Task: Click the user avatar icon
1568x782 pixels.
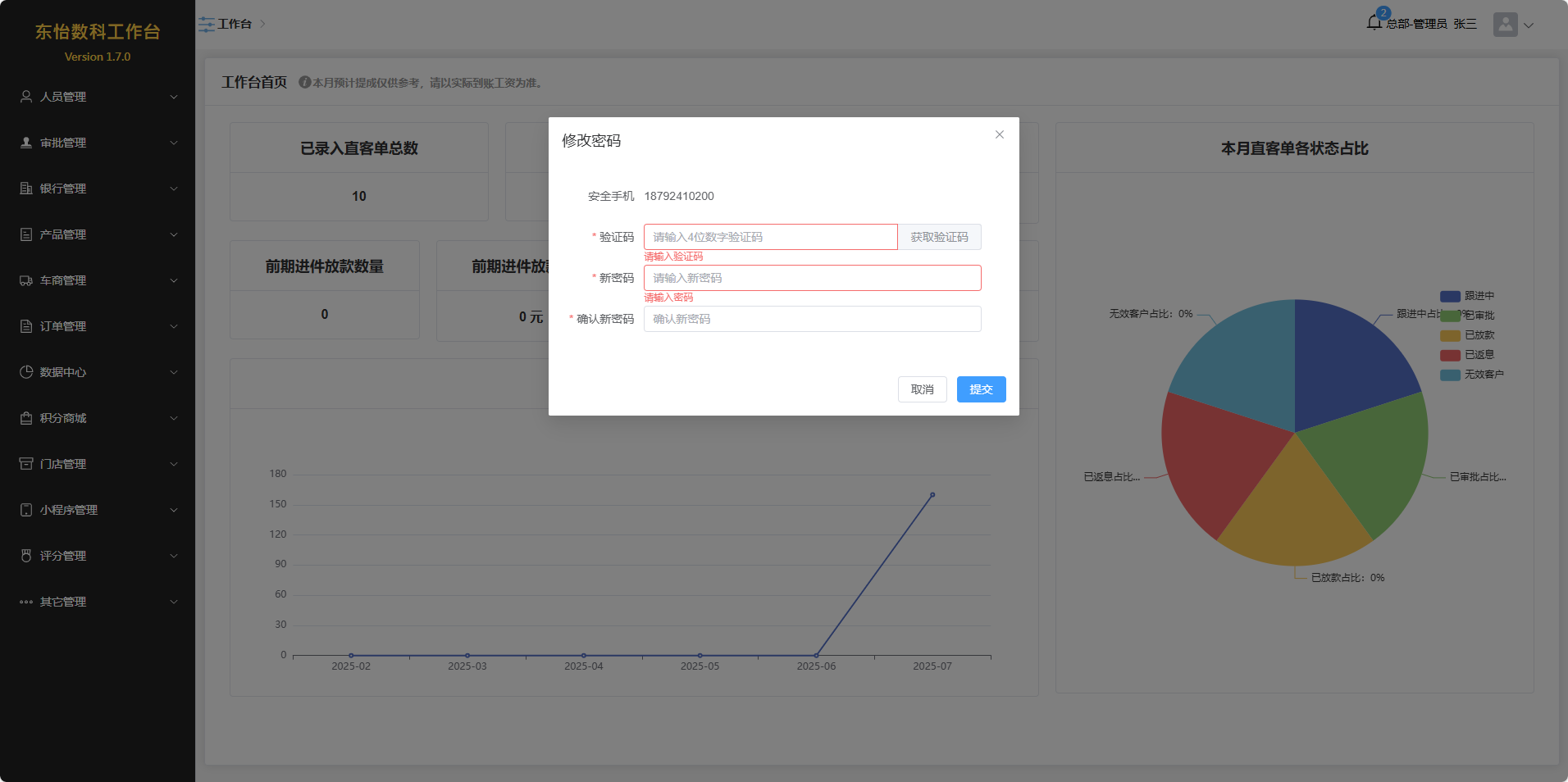Action: pyautogui.click(x=1505, y=25)
